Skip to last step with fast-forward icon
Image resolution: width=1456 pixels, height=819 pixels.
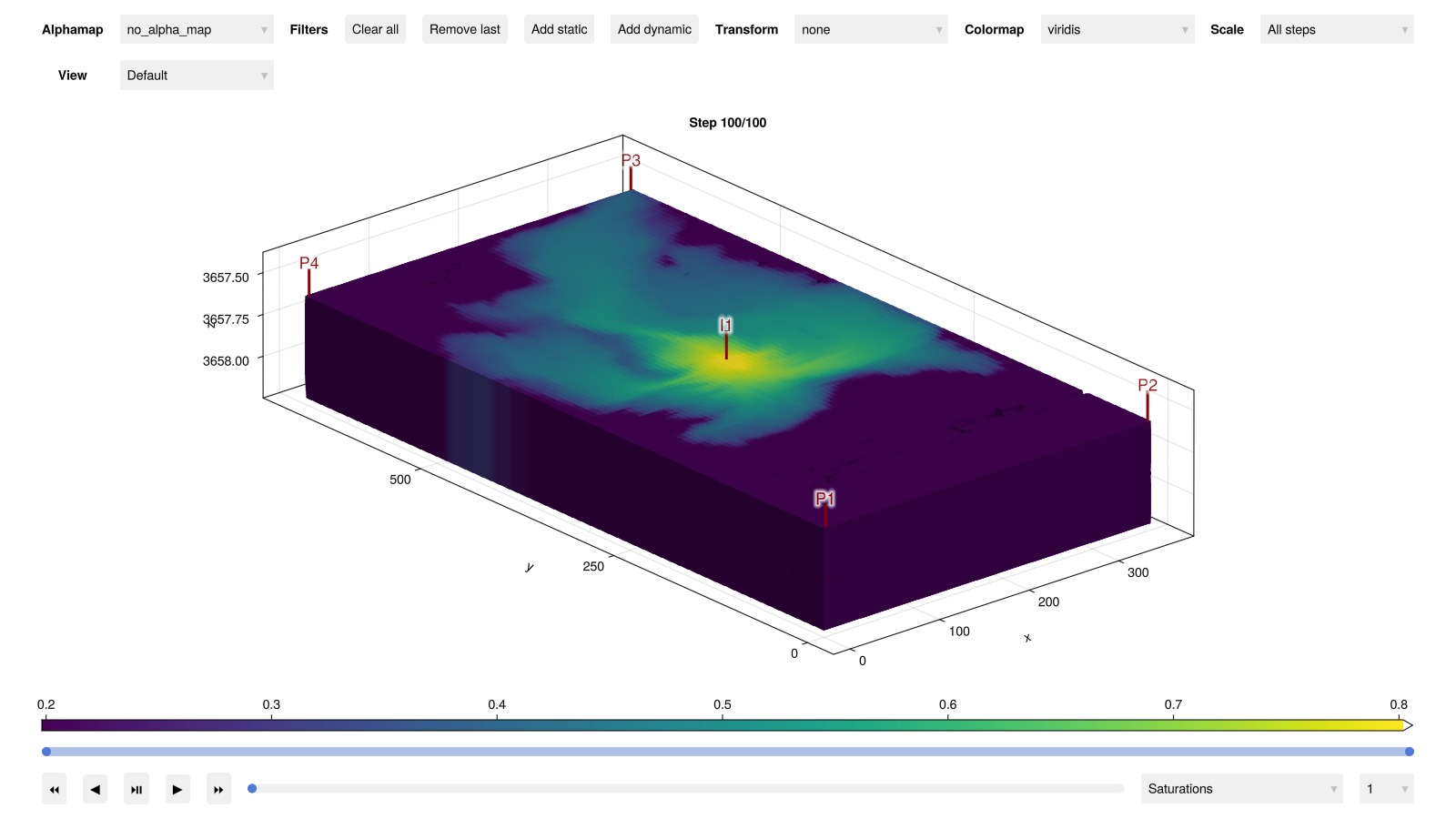point(218,789)
